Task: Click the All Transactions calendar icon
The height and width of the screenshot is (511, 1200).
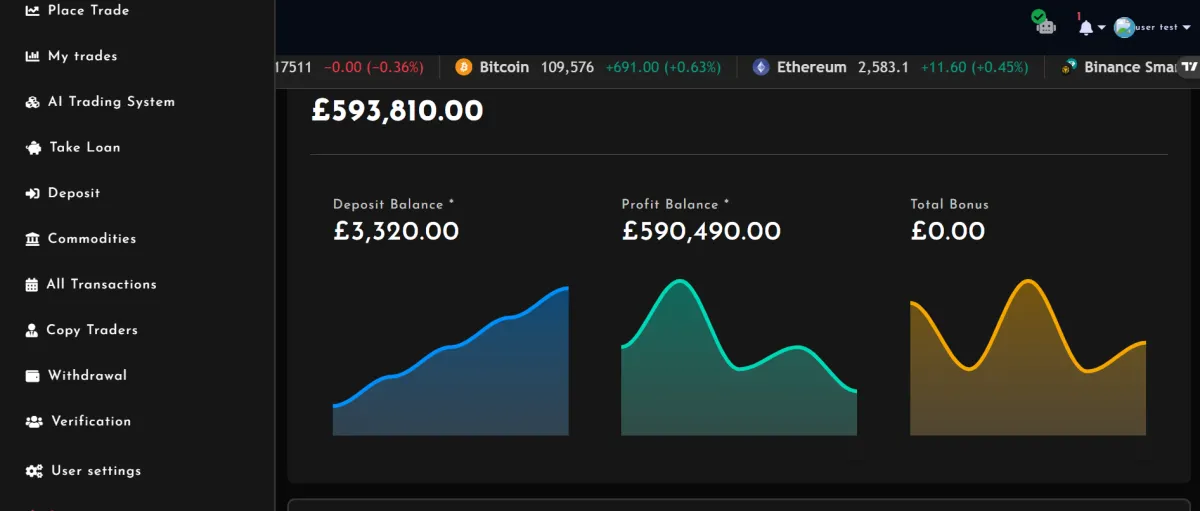Action: [x=32, y=284]
